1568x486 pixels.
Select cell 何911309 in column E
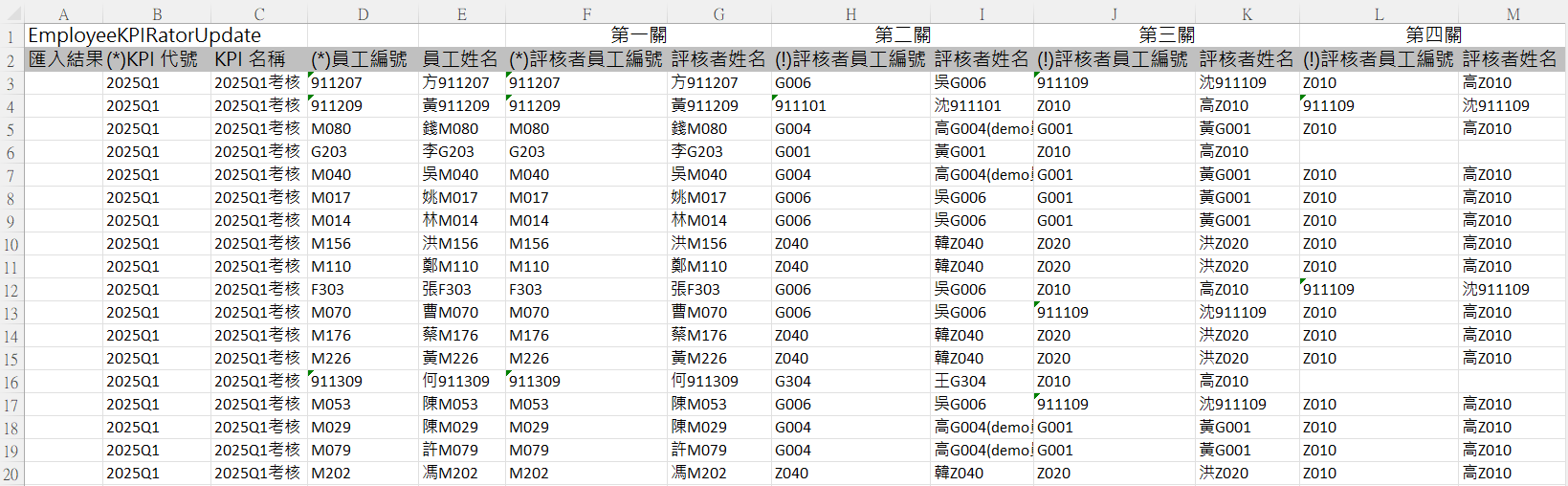(x=456, y=382)
